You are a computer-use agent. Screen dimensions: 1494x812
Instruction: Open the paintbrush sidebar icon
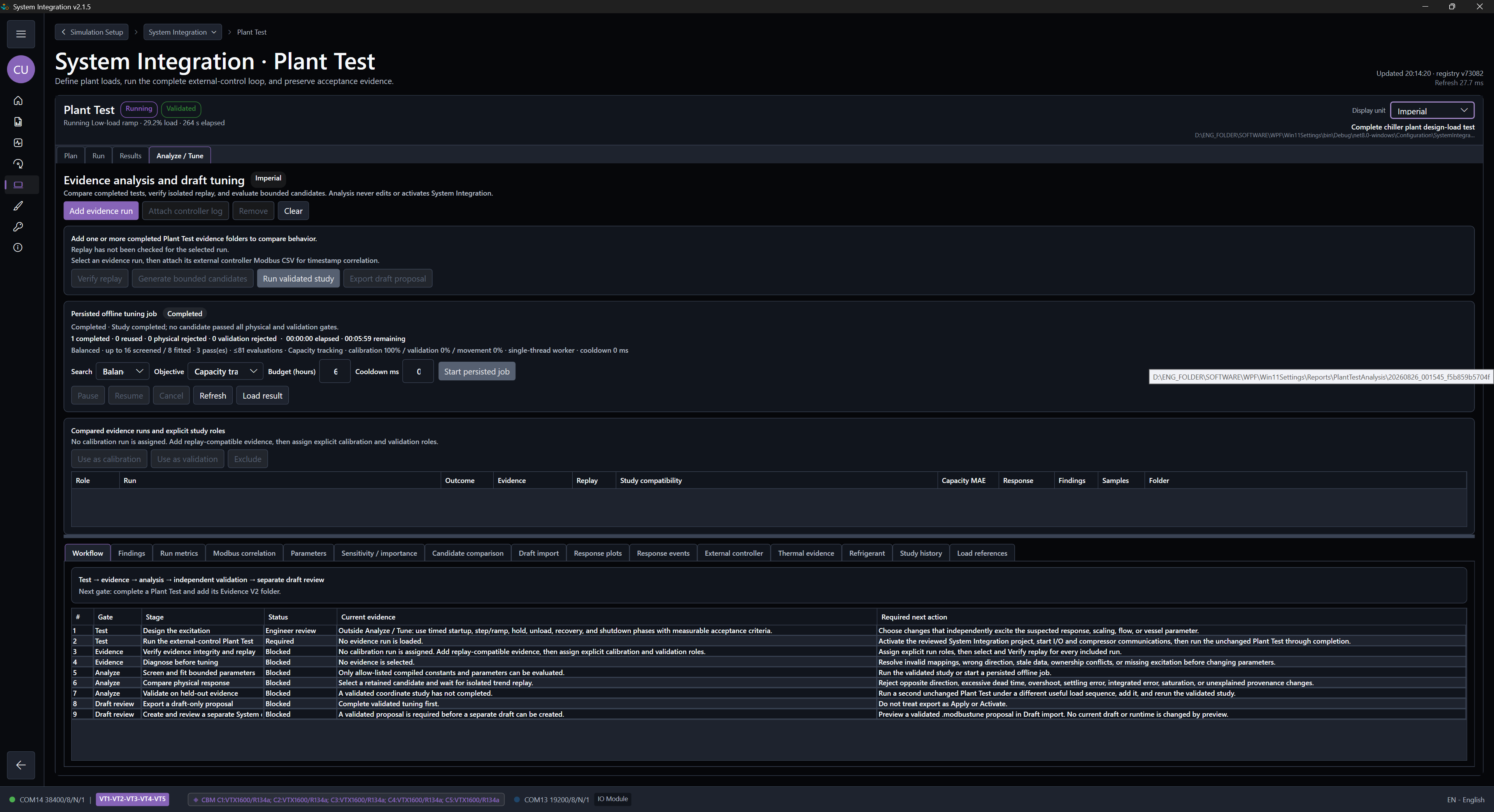click(x=18, y=206)
